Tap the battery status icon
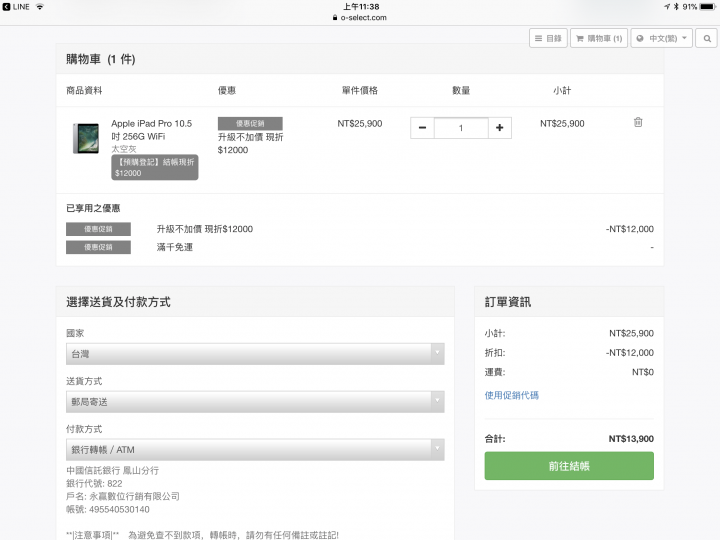720x540 pixels. pos(707,6)
